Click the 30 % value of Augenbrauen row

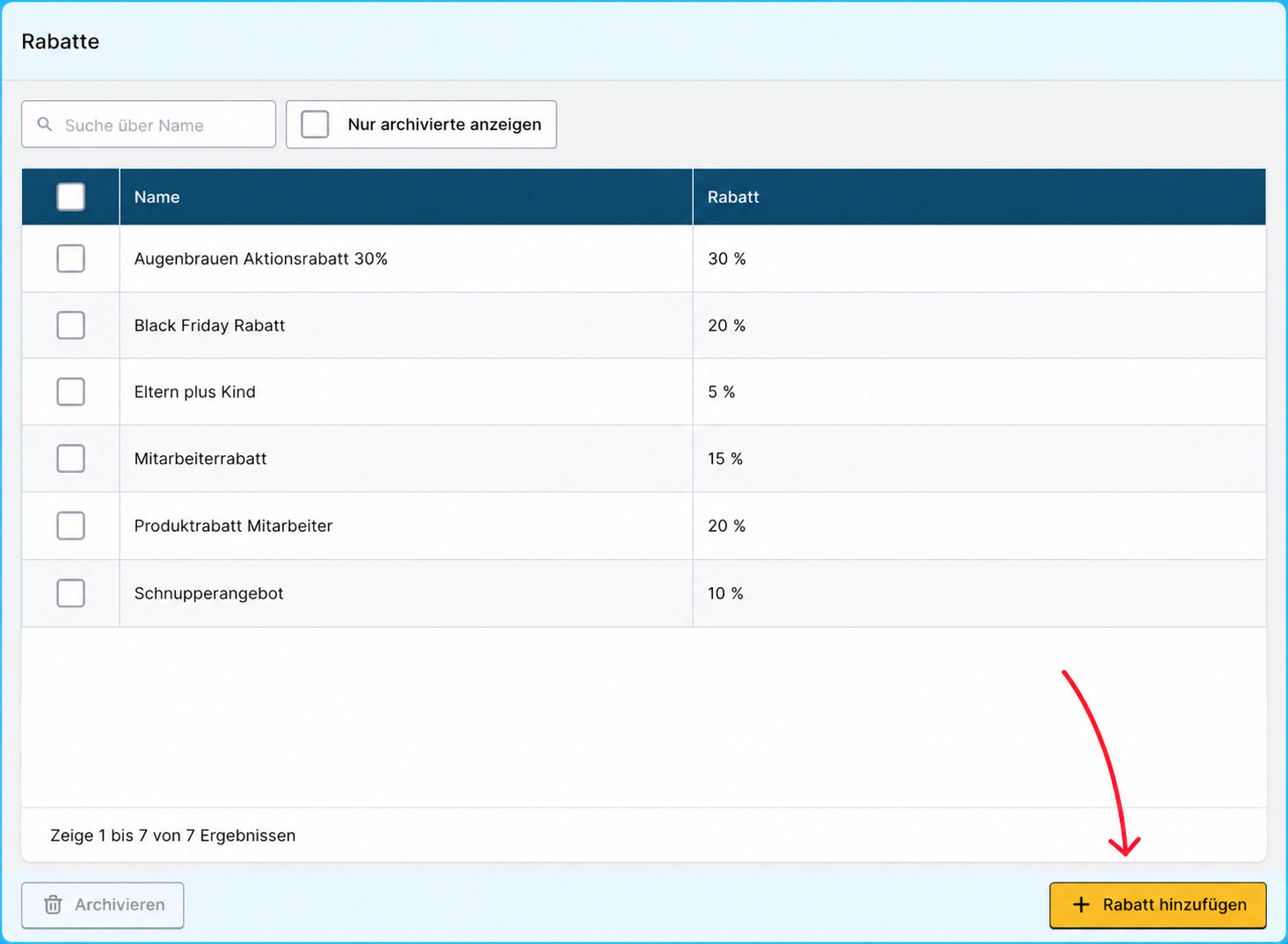727,258
